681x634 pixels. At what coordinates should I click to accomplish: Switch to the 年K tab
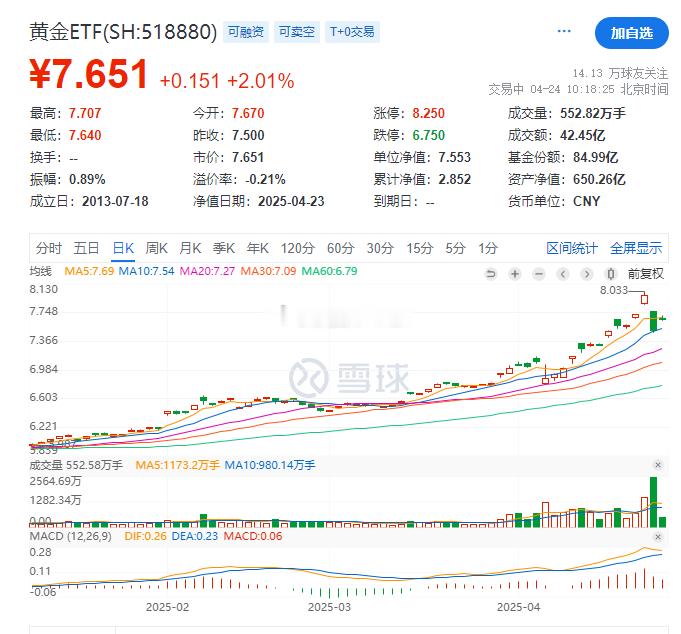[x=258, y=248]
